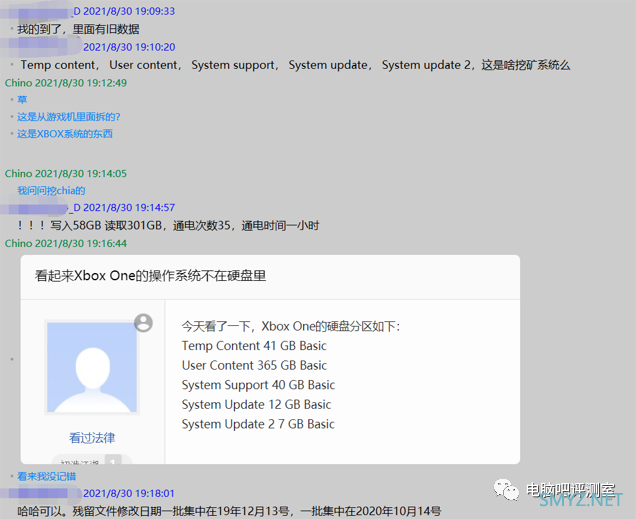The width and height of the screenshot is (636, 519).
Task: Click the partly hidden badge under 看过法律
Action: point(92,460)
